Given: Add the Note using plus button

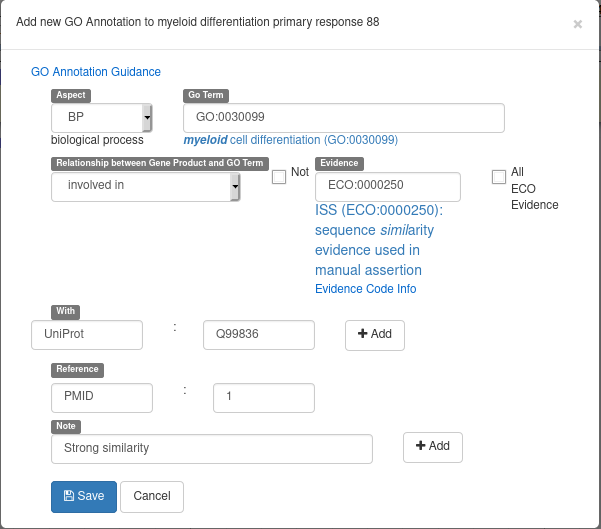Looking at the screenshot, I should click(x=433, y=447).
